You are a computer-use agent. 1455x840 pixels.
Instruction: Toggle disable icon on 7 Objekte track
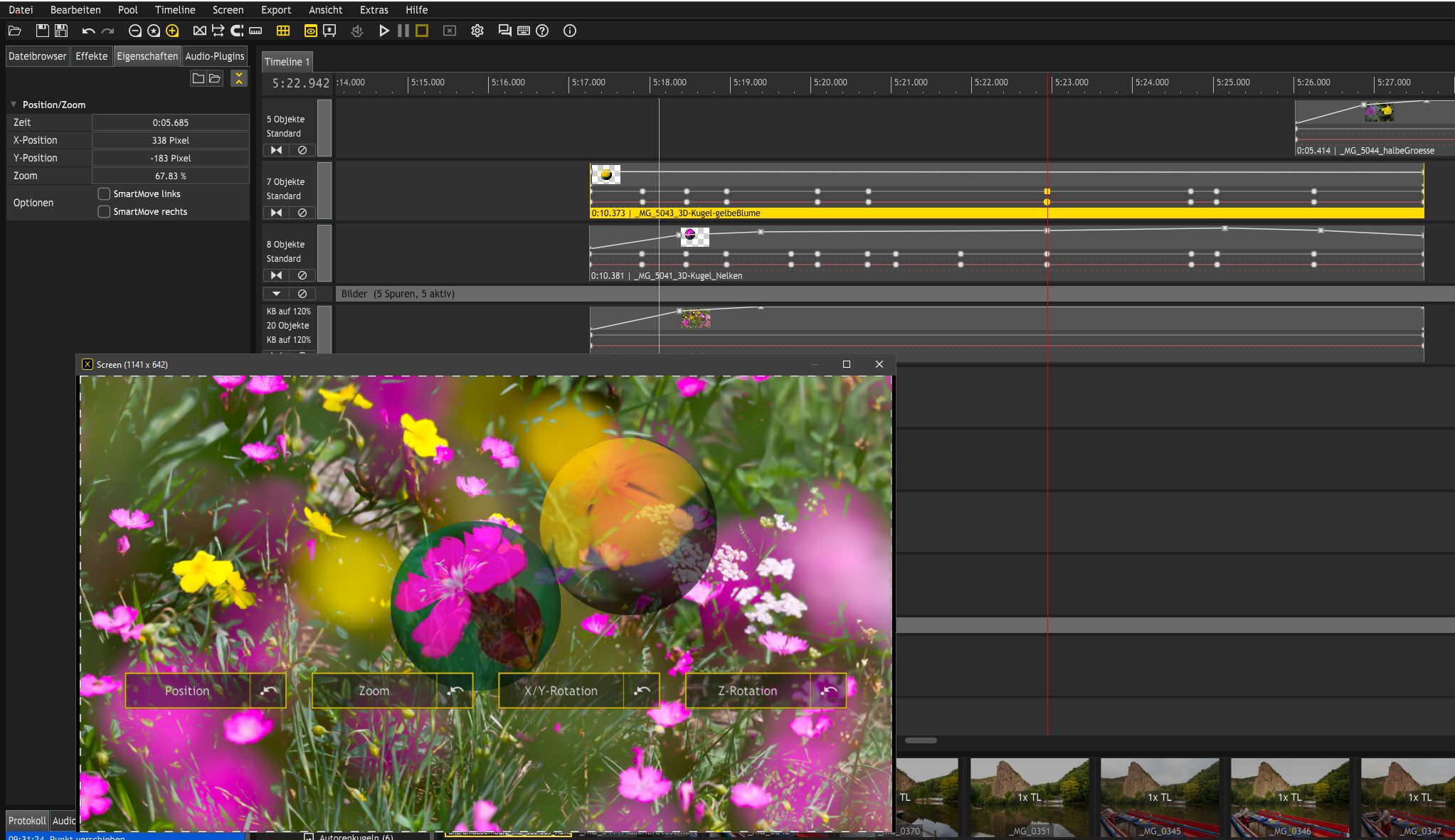(302, 213)
